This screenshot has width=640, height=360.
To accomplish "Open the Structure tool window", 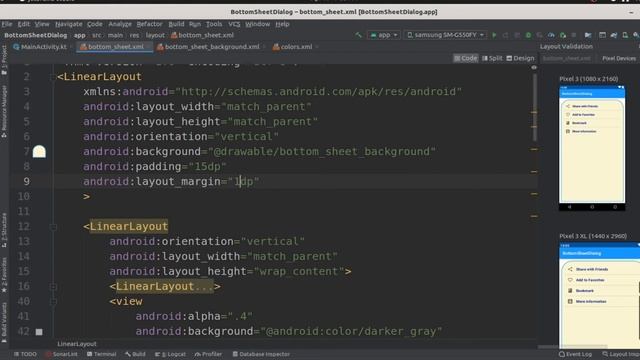I will [4, 230].
